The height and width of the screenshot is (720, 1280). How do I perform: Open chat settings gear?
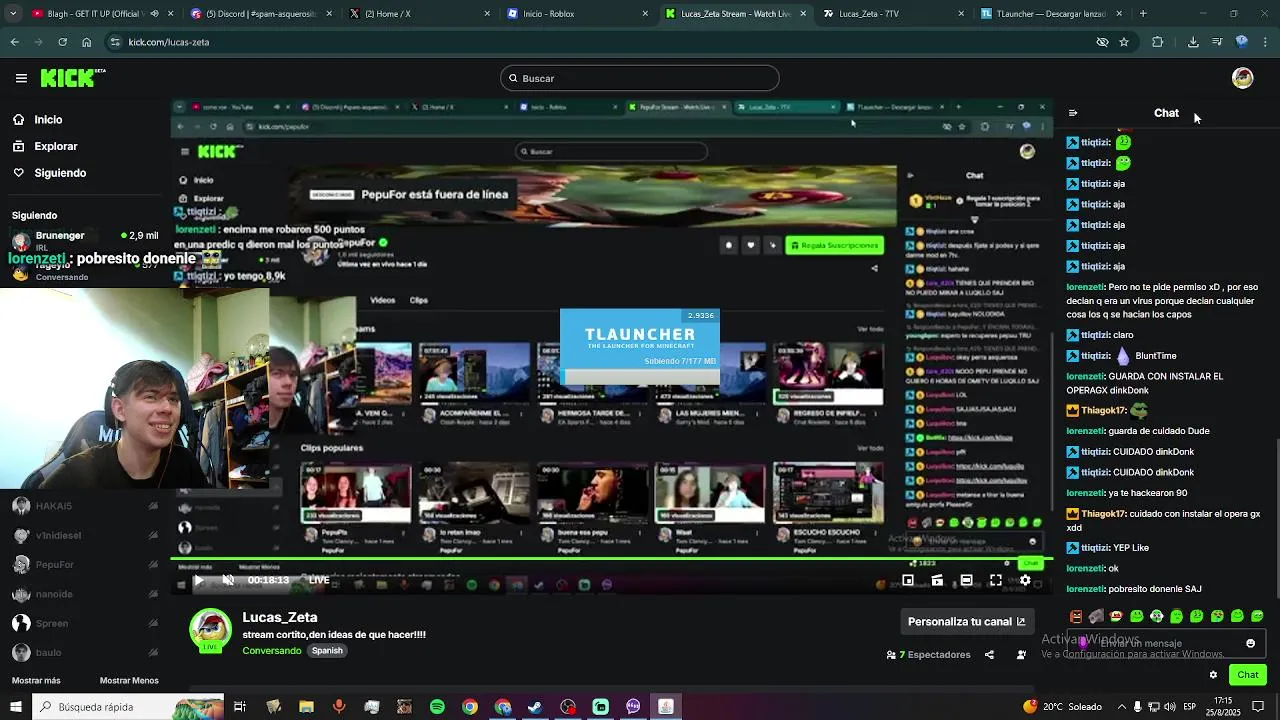(x=1213, y=675)
